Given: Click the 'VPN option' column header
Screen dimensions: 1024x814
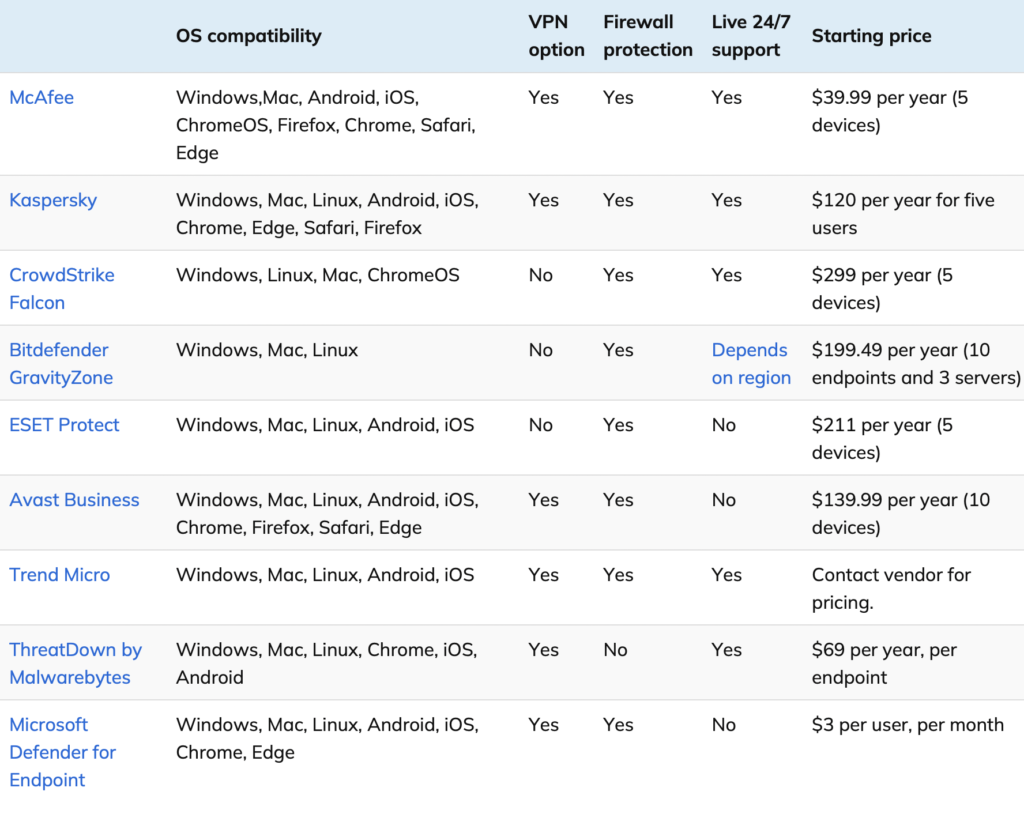Looking at the screenshot, I should 556,36.
